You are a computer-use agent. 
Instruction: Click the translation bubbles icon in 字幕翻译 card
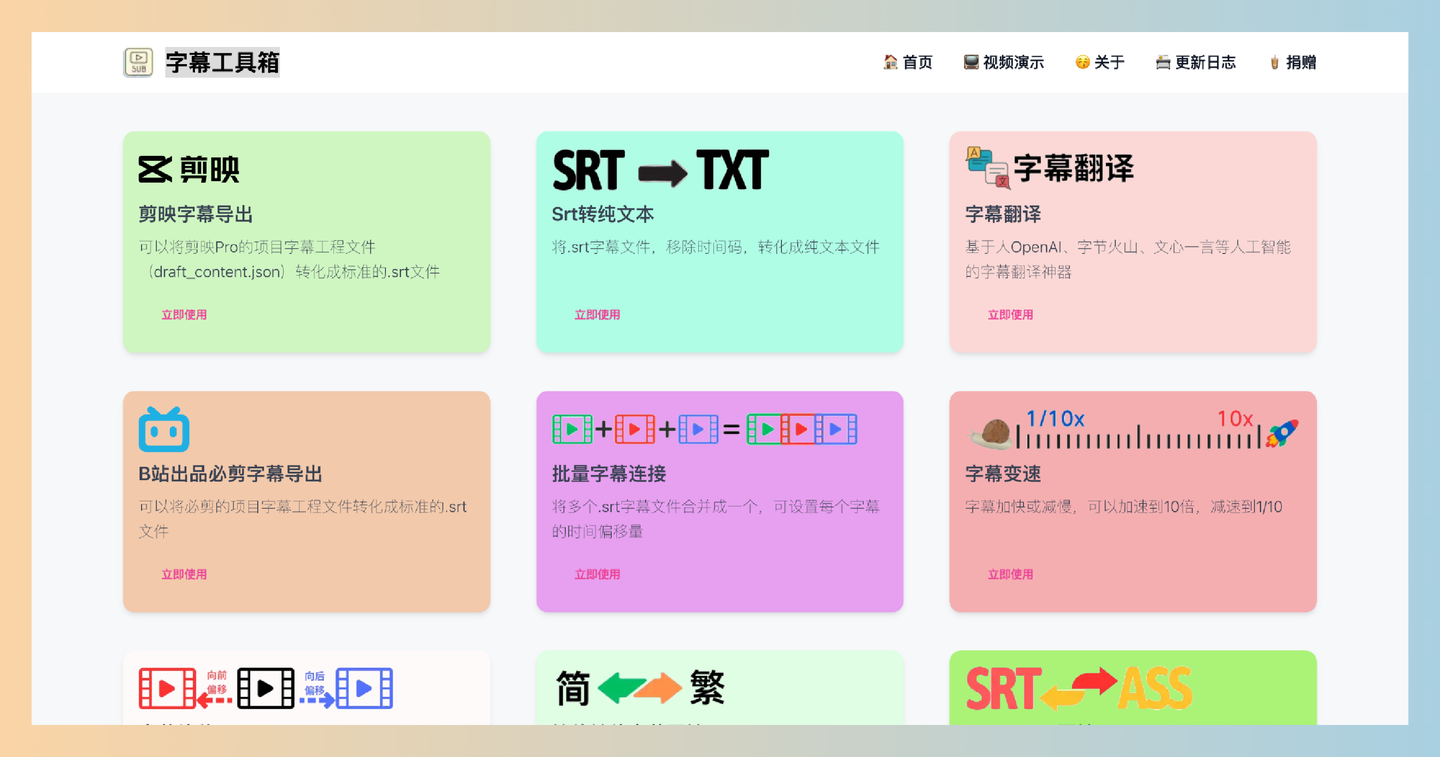pos(987,168)
